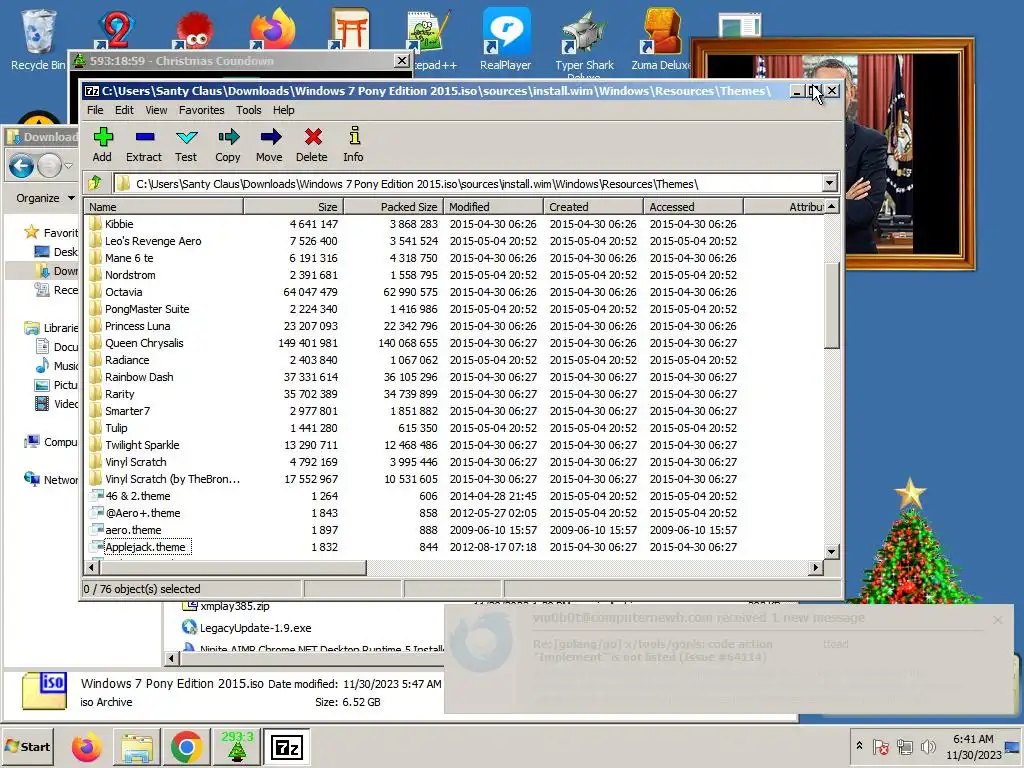Click the Extract toolbar icon

(144, 144)
